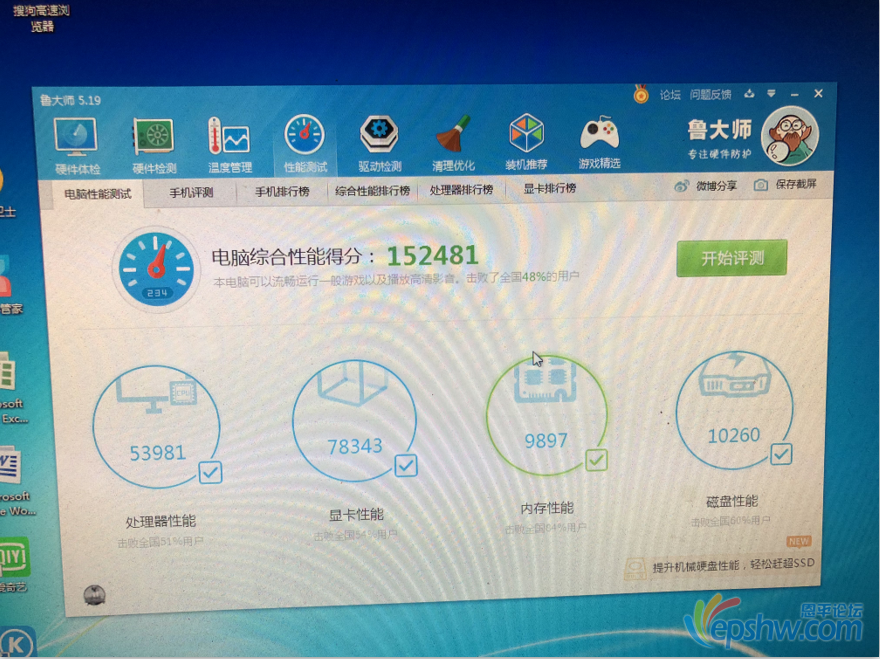
Task: Minimize the 鲁大师 window
Action: (x=795, y=94)
